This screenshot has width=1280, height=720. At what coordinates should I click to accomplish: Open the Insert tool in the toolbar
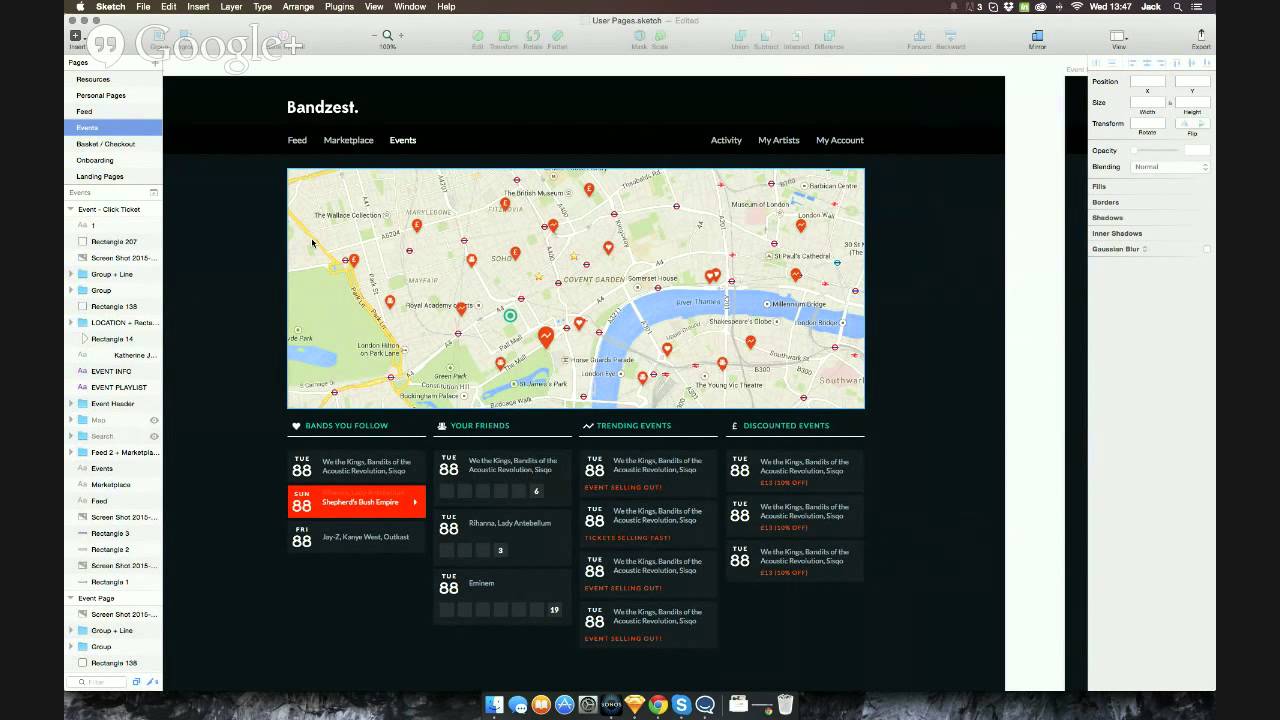76,37
